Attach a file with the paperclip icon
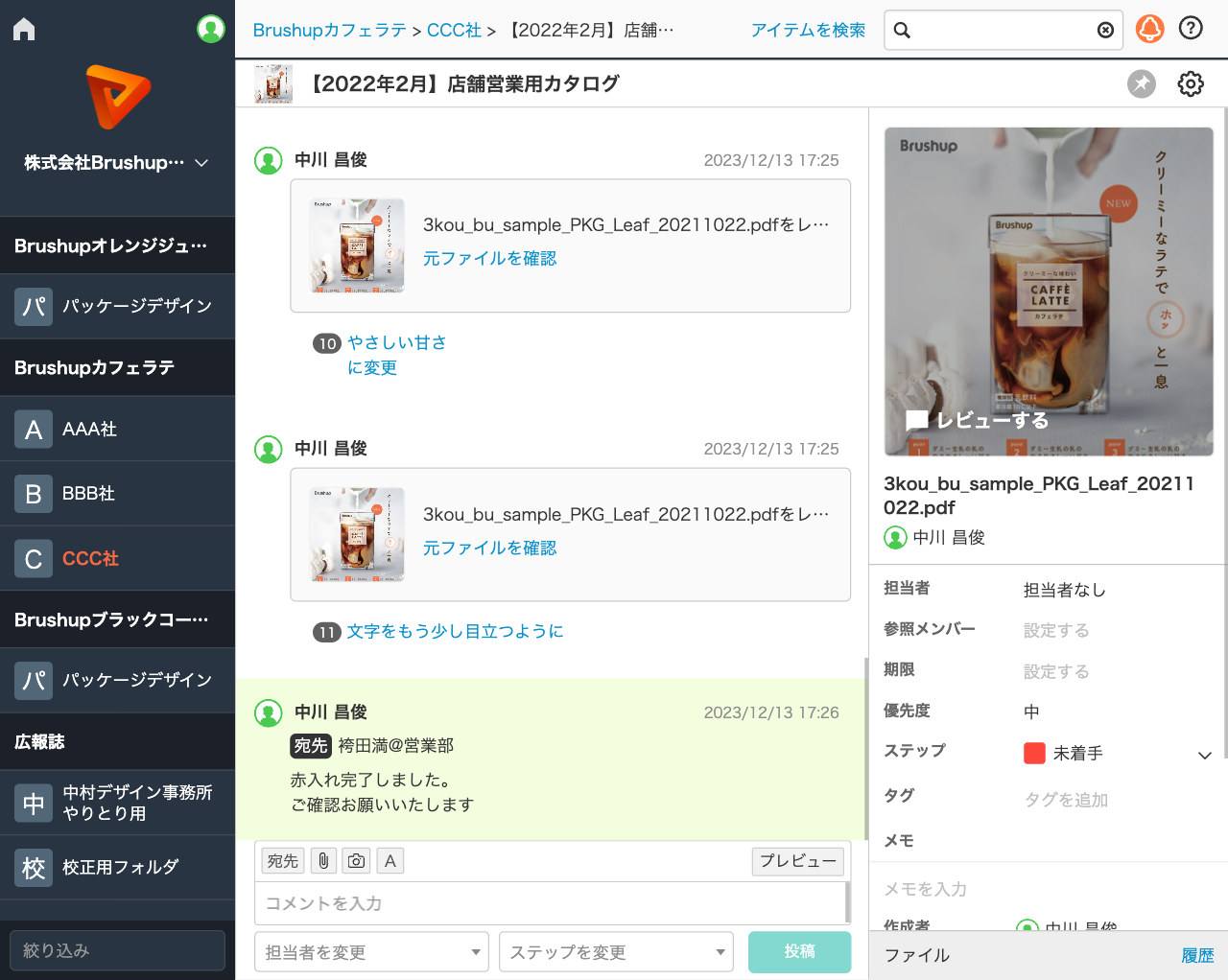This screenshot has width=1228, height=980. pyautogui.click(x=323, y=861)
